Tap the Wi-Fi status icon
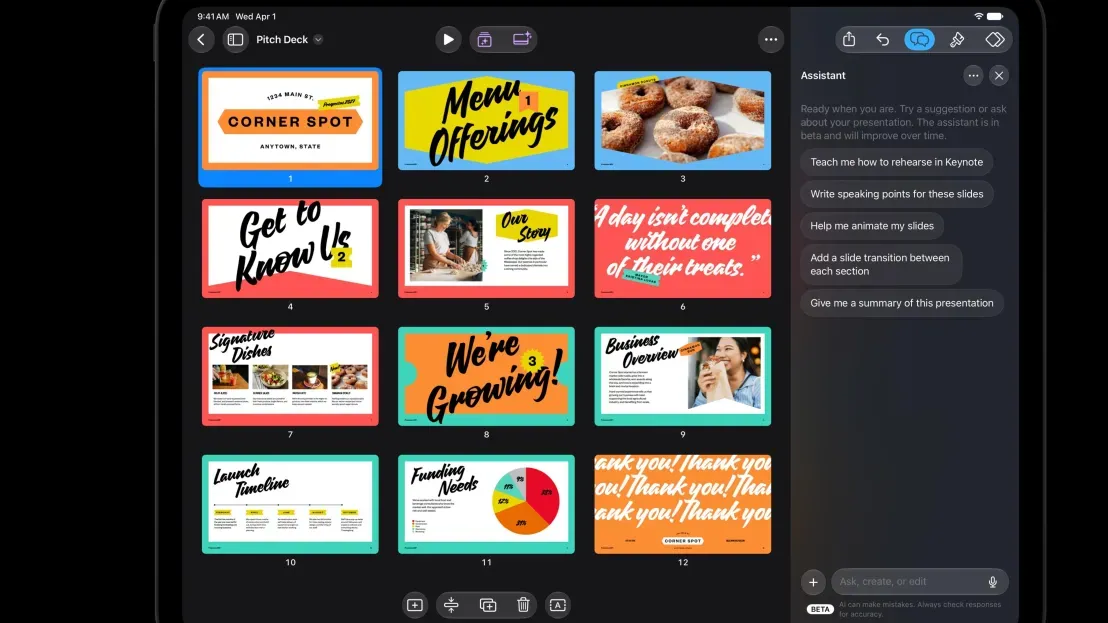The width and height of the screenshot is (1108, 623). pyautogui.click(x=979, y=16)
